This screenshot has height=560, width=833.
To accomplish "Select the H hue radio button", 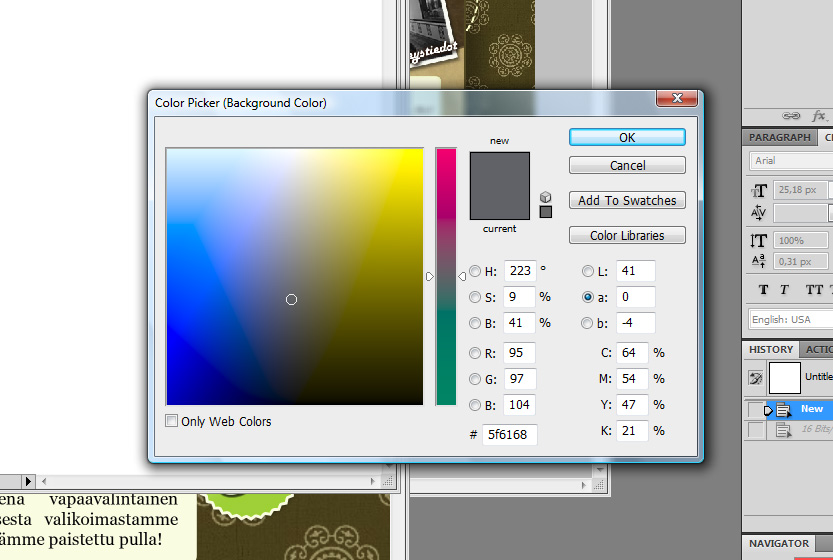I will [475, 271].
